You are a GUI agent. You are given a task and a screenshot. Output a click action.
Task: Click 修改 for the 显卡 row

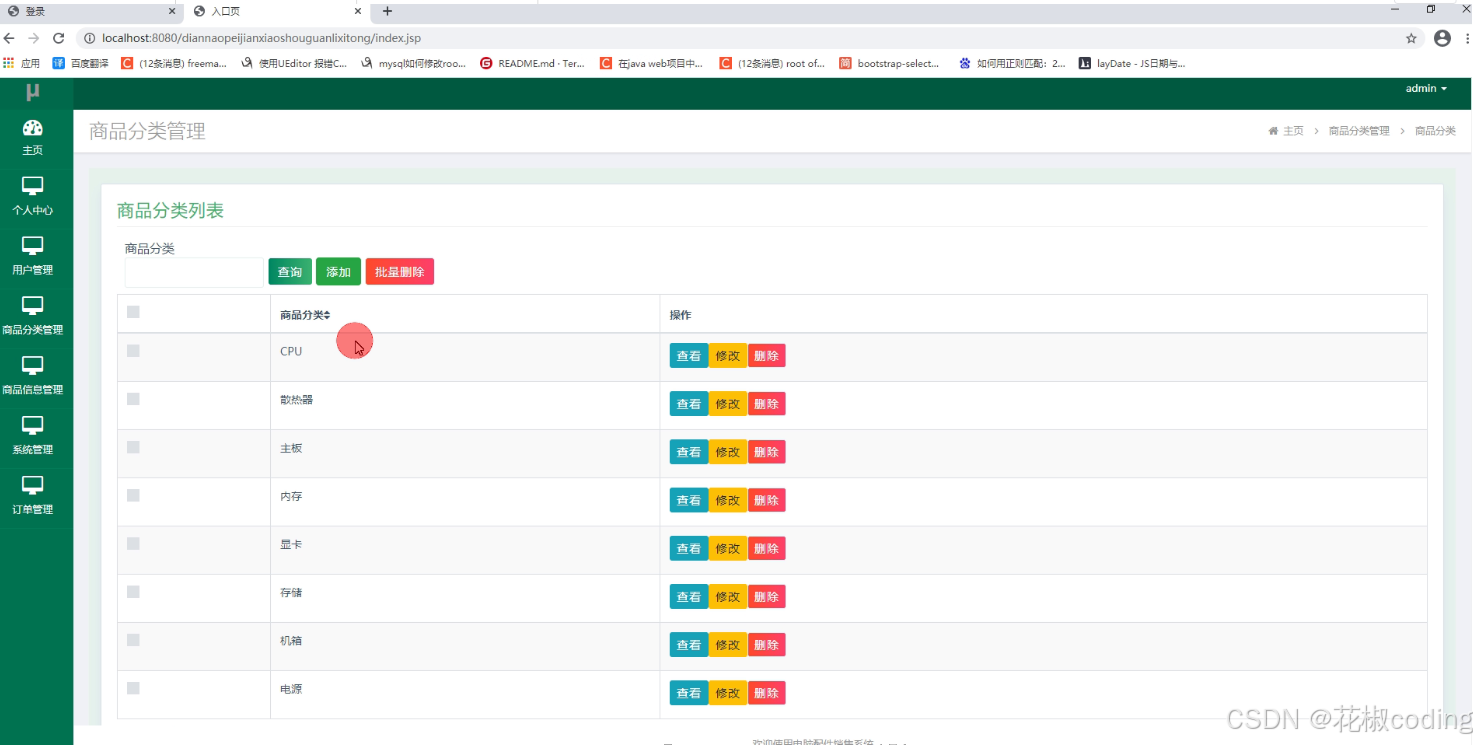(728, 548)
